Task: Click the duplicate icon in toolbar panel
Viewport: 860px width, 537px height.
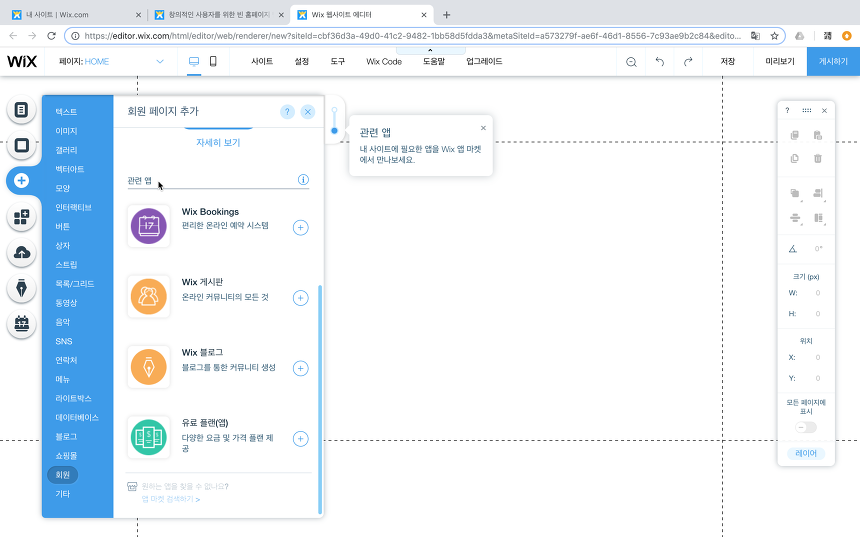Action: coord(794,159)
